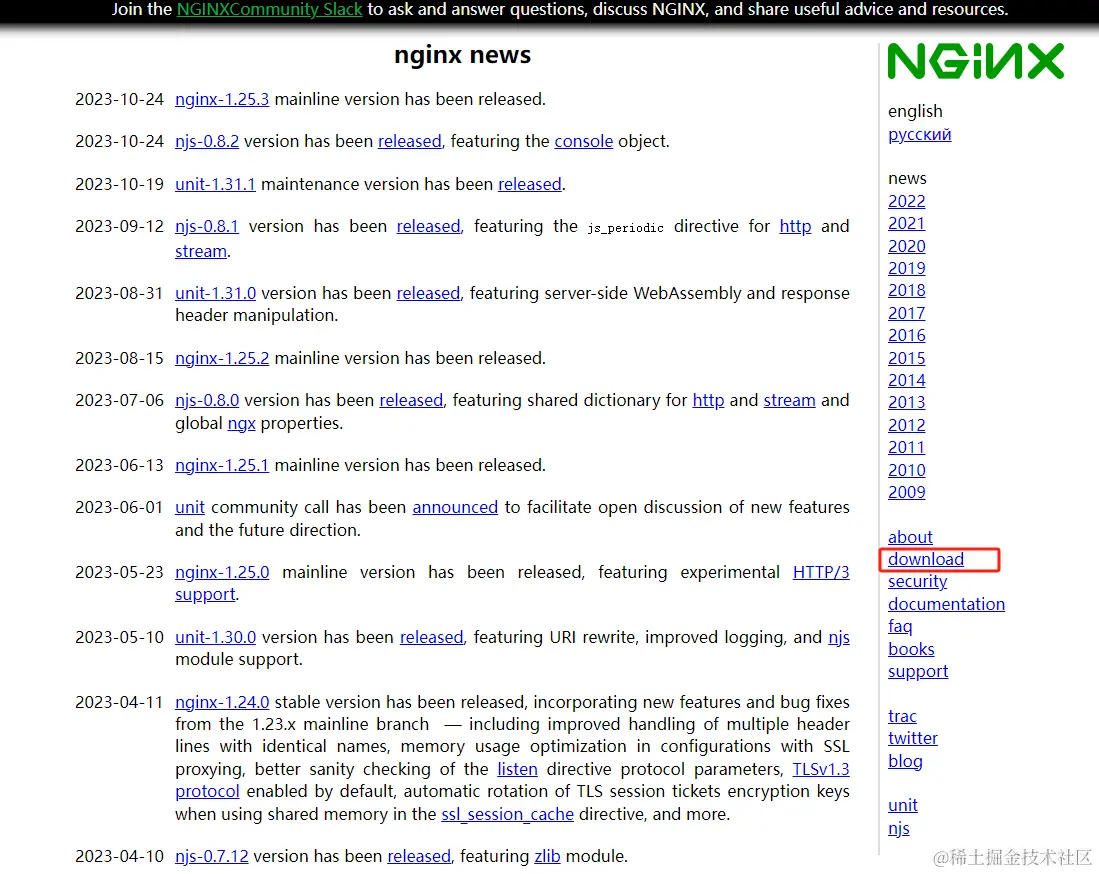Click the stream link in njs-0.8.0 entry
This screenshot has height=874, width=1099.
(x=789, y=400)
